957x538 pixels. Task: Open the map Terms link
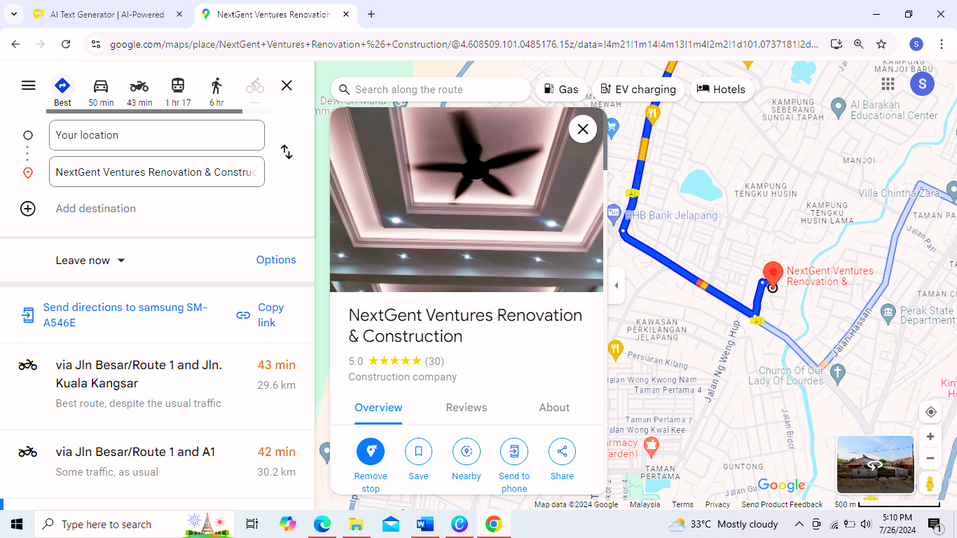coord(682,504)
